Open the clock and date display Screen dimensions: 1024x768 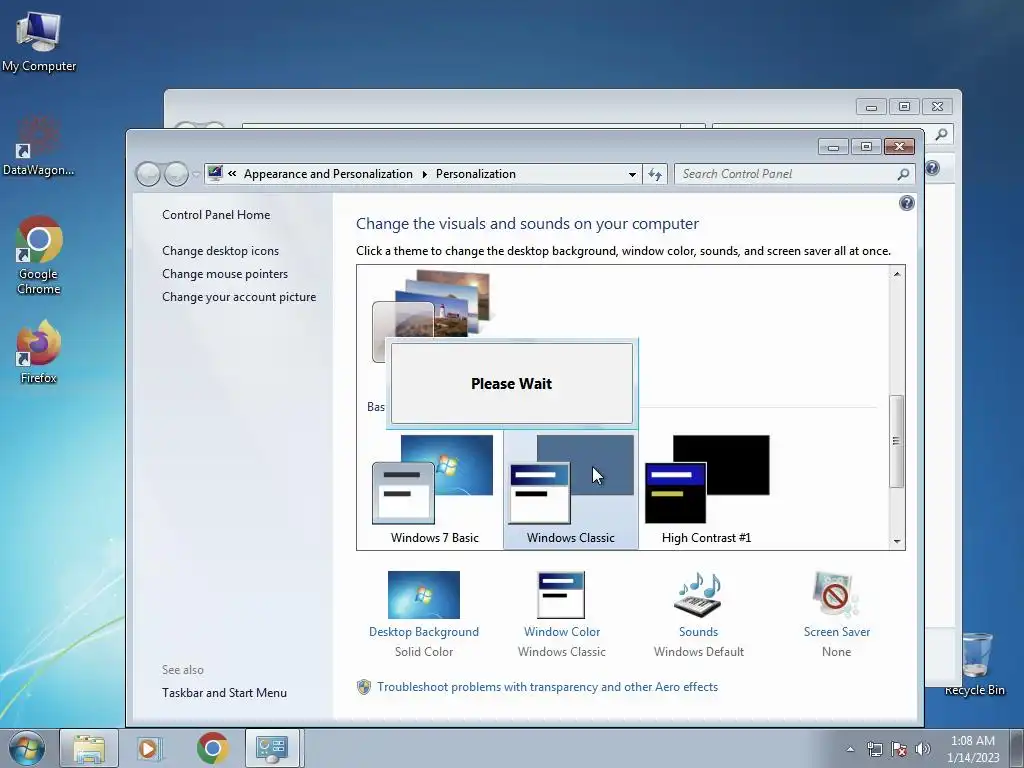point(973,749)
